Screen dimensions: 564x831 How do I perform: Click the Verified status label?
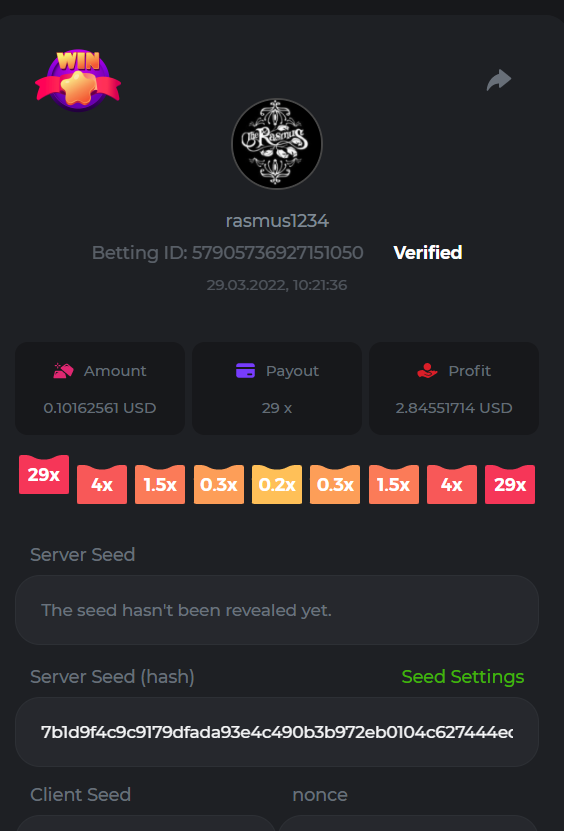coord(428,253)
